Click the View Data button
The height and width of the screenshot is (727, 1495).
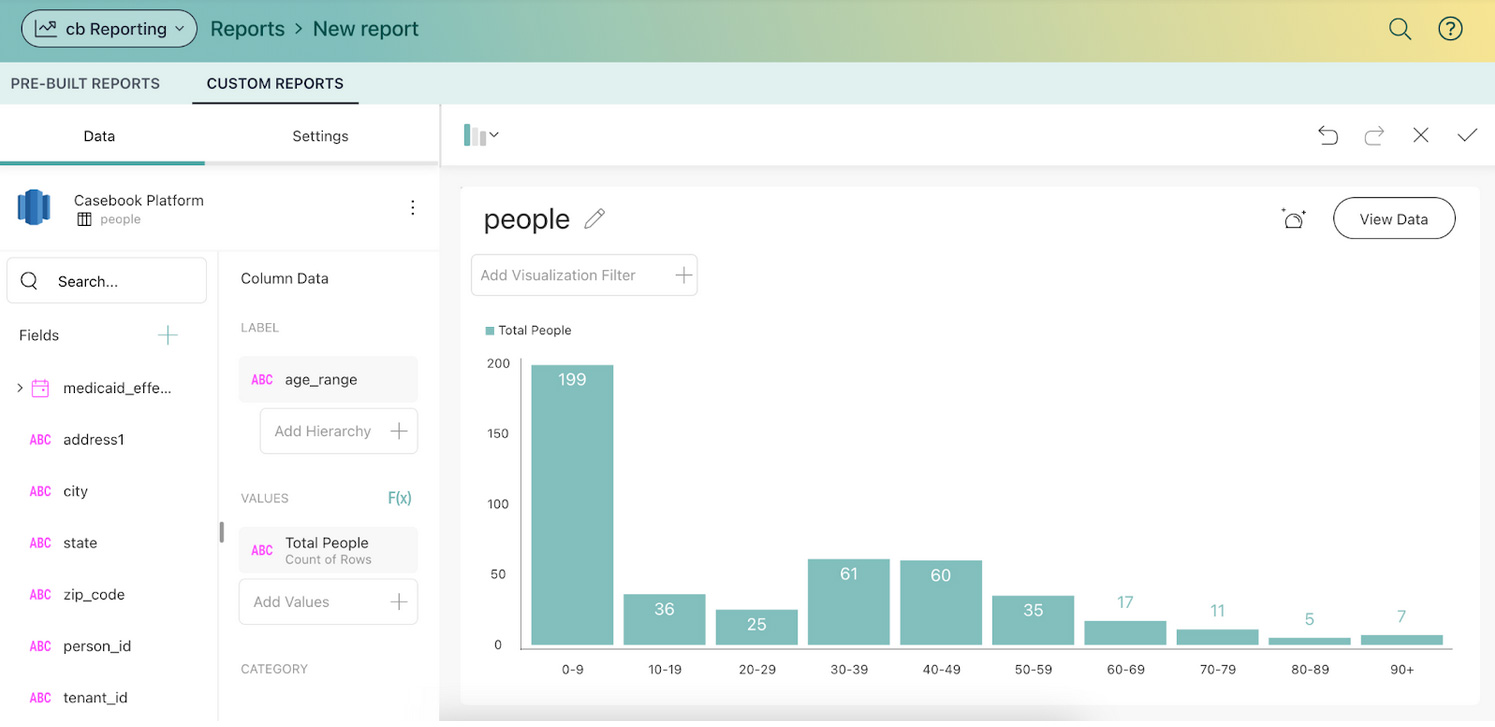coord(1394,218)
